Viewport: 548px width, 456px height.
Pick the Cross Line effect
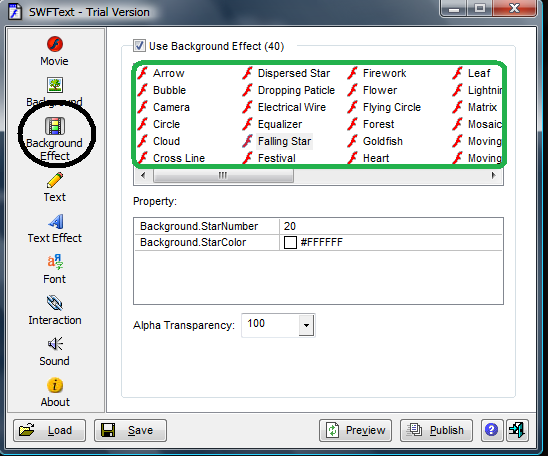(171, 158)
